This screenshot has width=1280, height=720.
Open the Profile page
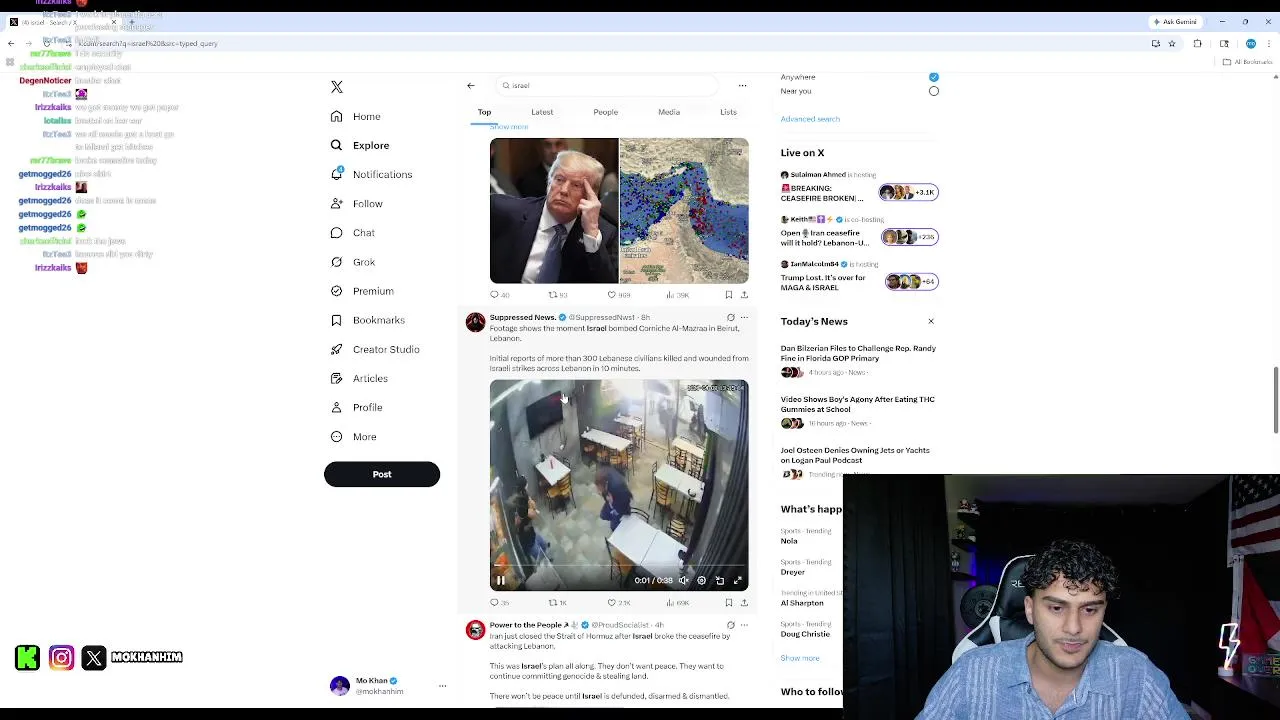tap(356, 408)
